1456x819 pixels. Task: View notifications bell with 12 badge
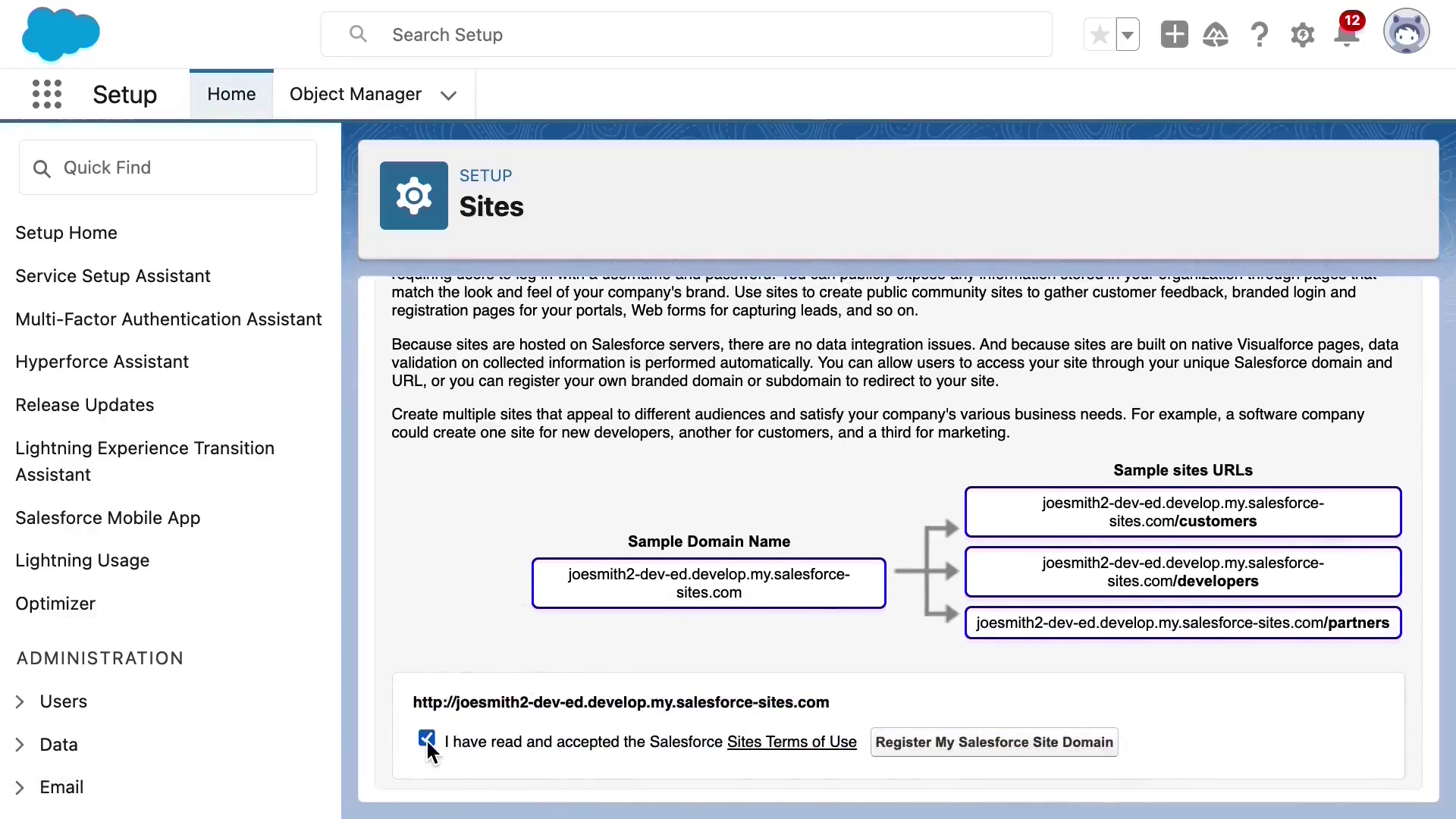point(1348,32)
